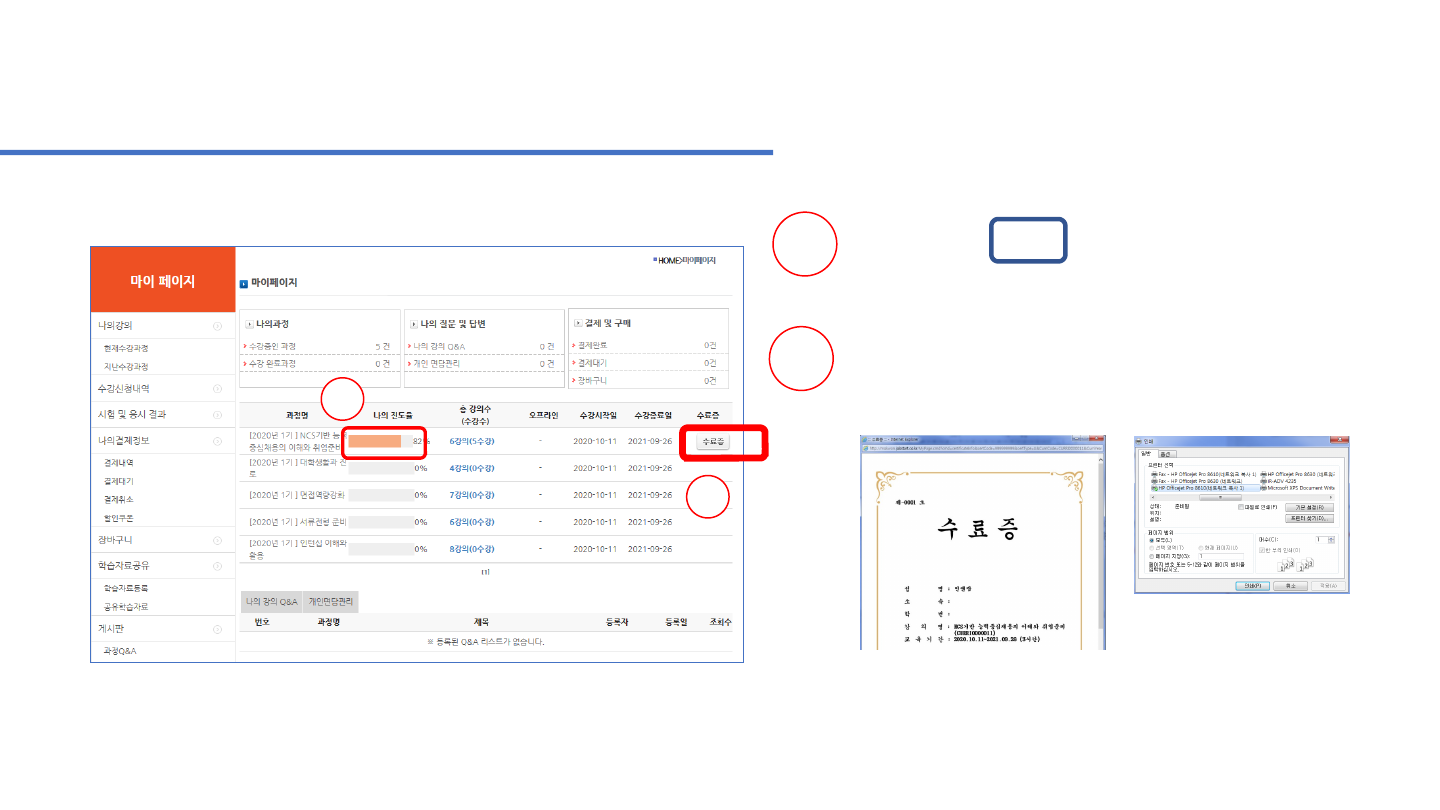1440x810 pixels.
Task: Open 현재수강과정 in the sidebar
Action: (x=126, y=348)
